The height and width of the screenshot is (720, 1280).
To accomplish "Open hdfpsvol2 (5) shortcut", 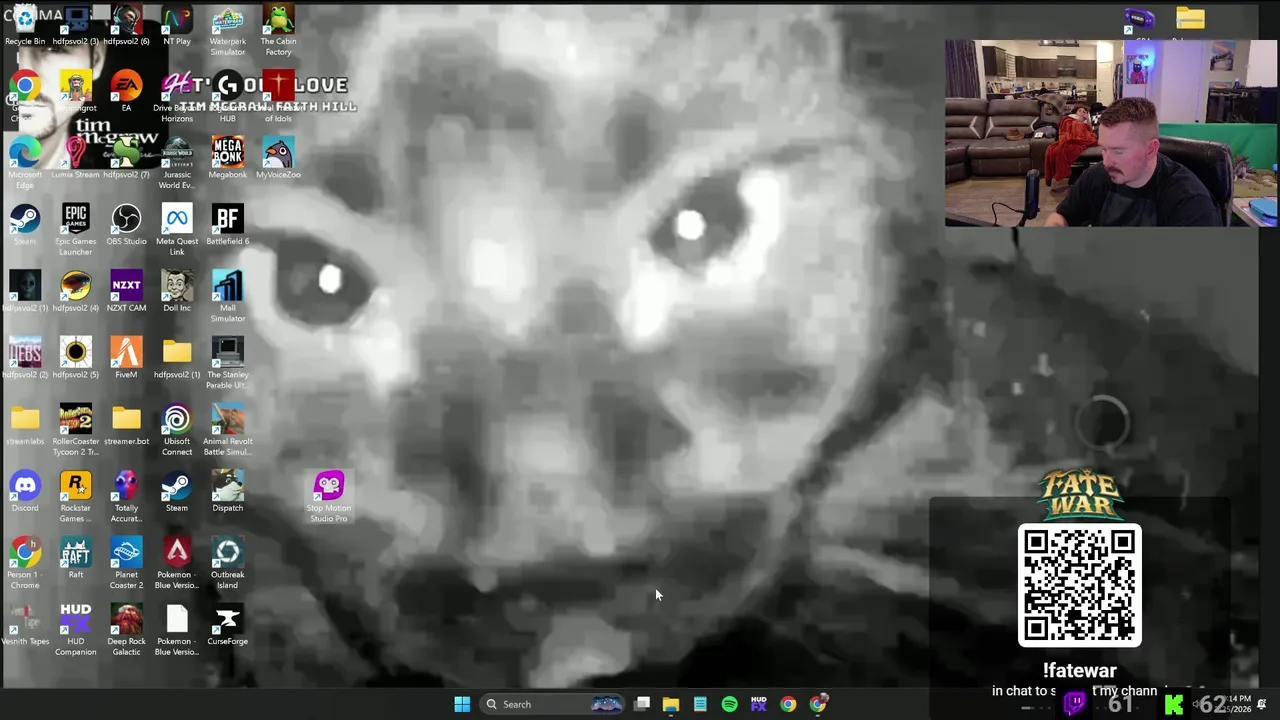I will [x=75, y=359].
